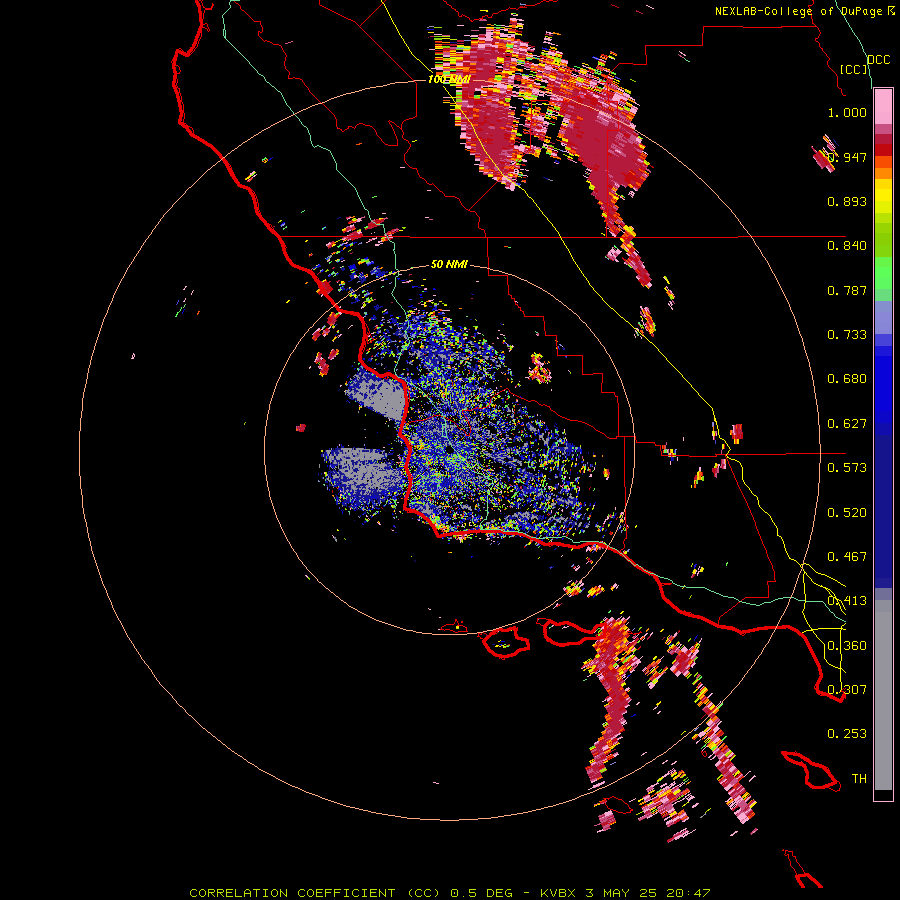Select the 0.253 legend value
The height and width of the screenshot is (900, 900).
click(x=847, y=734)
